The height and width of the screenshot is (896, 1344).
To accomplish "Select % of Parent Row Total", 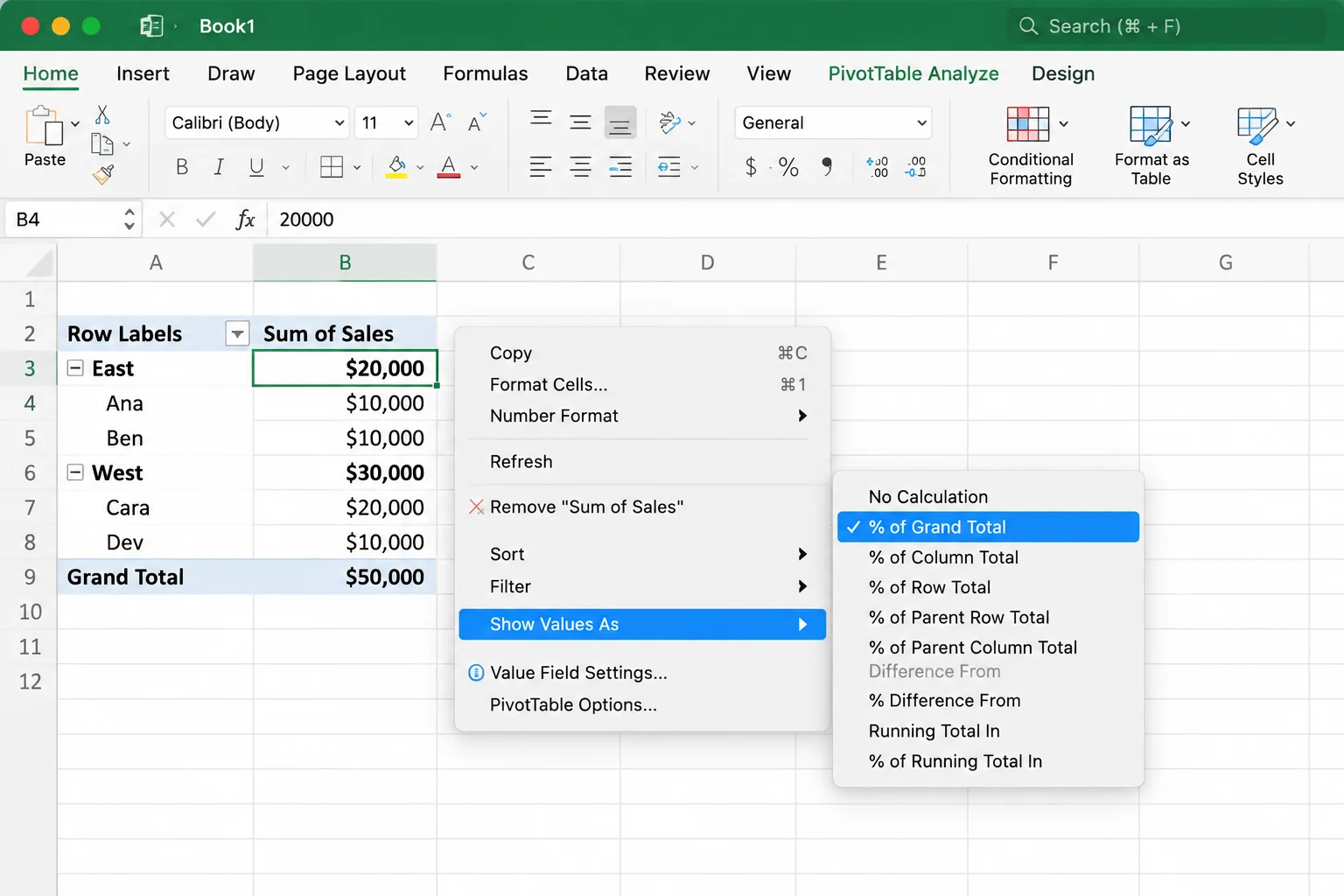I will [x=988, y=617].
